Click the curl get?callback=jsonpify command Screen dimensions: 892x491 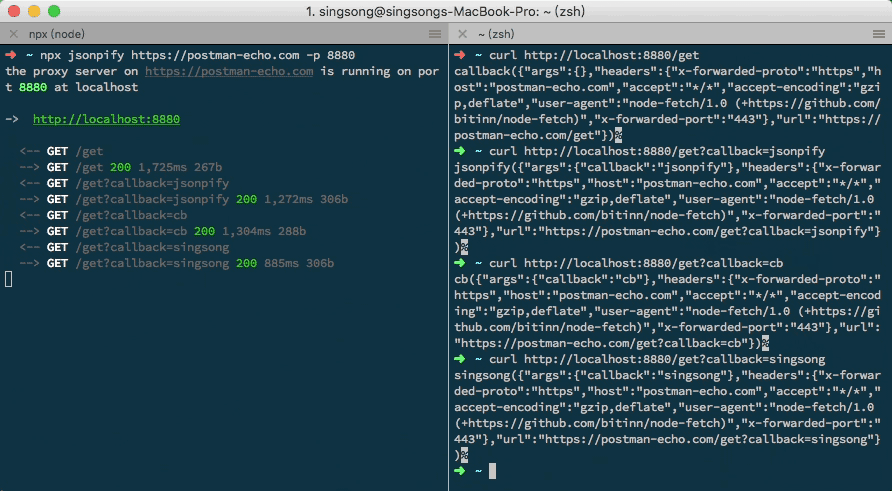[x=657, y=151]
